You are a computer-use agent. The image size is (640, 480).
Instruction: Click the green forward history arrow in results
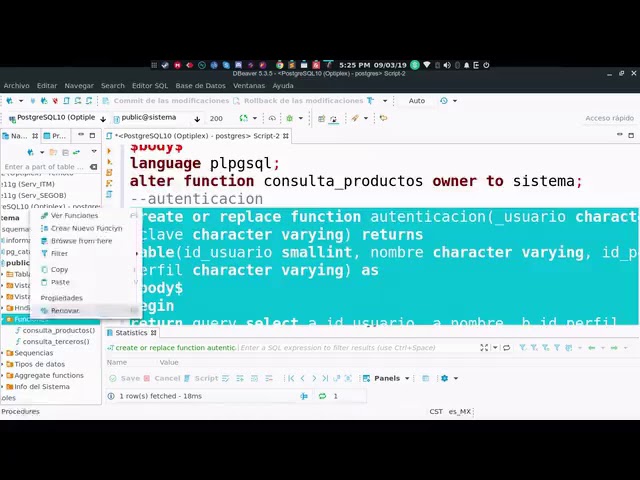click(614, 348)
